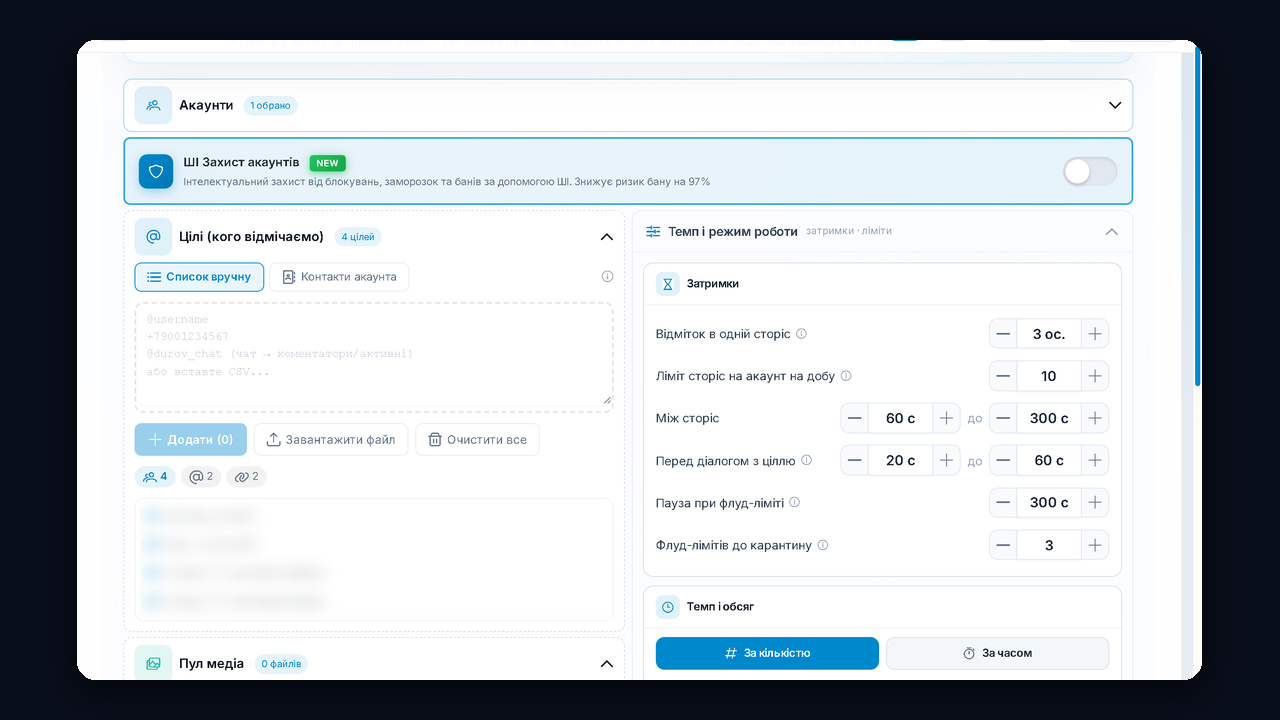Click the ШІ Захист shield icon

pos(156,171)
